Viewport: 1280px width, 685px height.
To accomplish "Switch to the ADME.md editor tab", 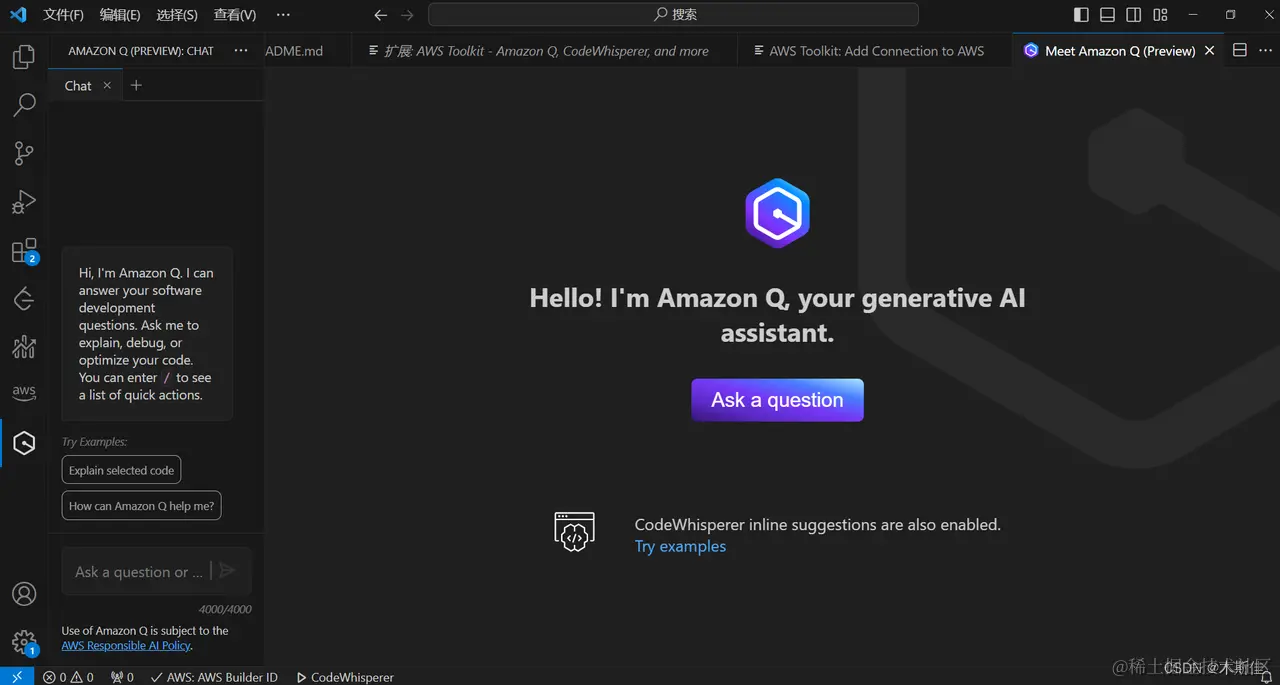I will coord(294,51).
